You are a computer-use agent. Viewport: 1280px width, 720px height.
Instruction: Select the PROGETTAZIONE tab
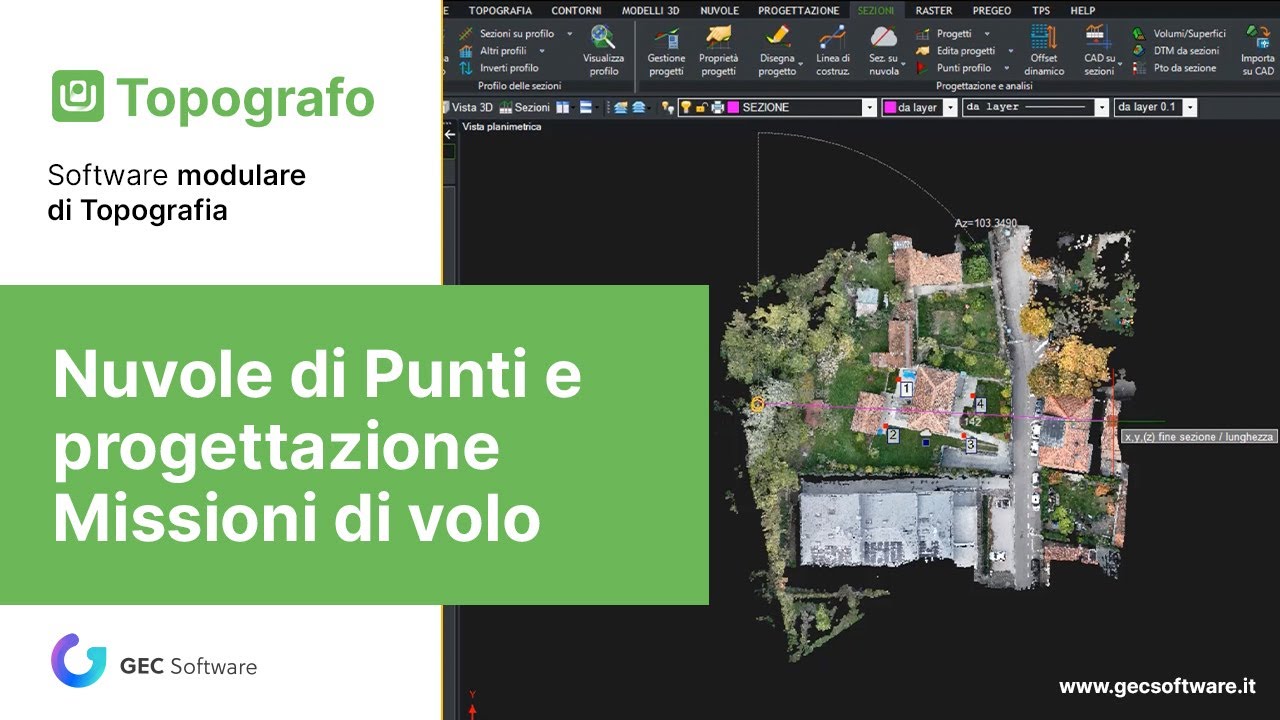[x=798, y=10]
